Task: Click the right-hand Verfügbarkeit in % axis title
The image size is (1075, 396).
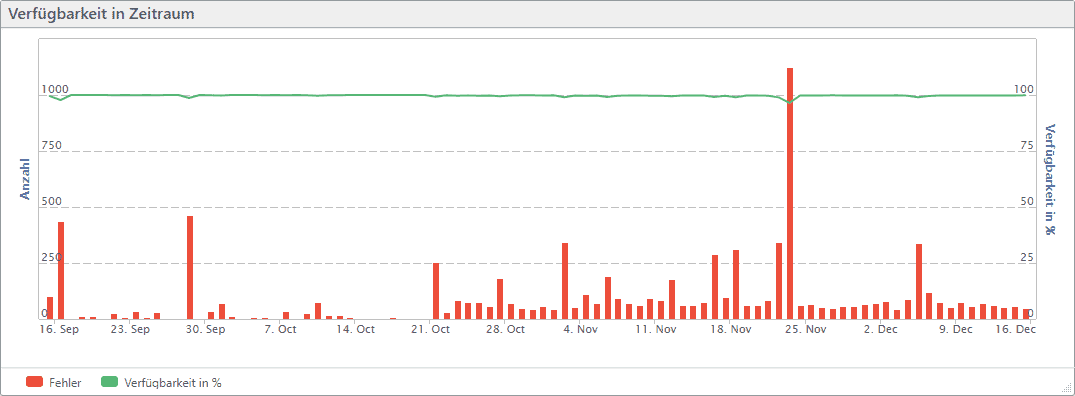Action: pos(1050,179)
